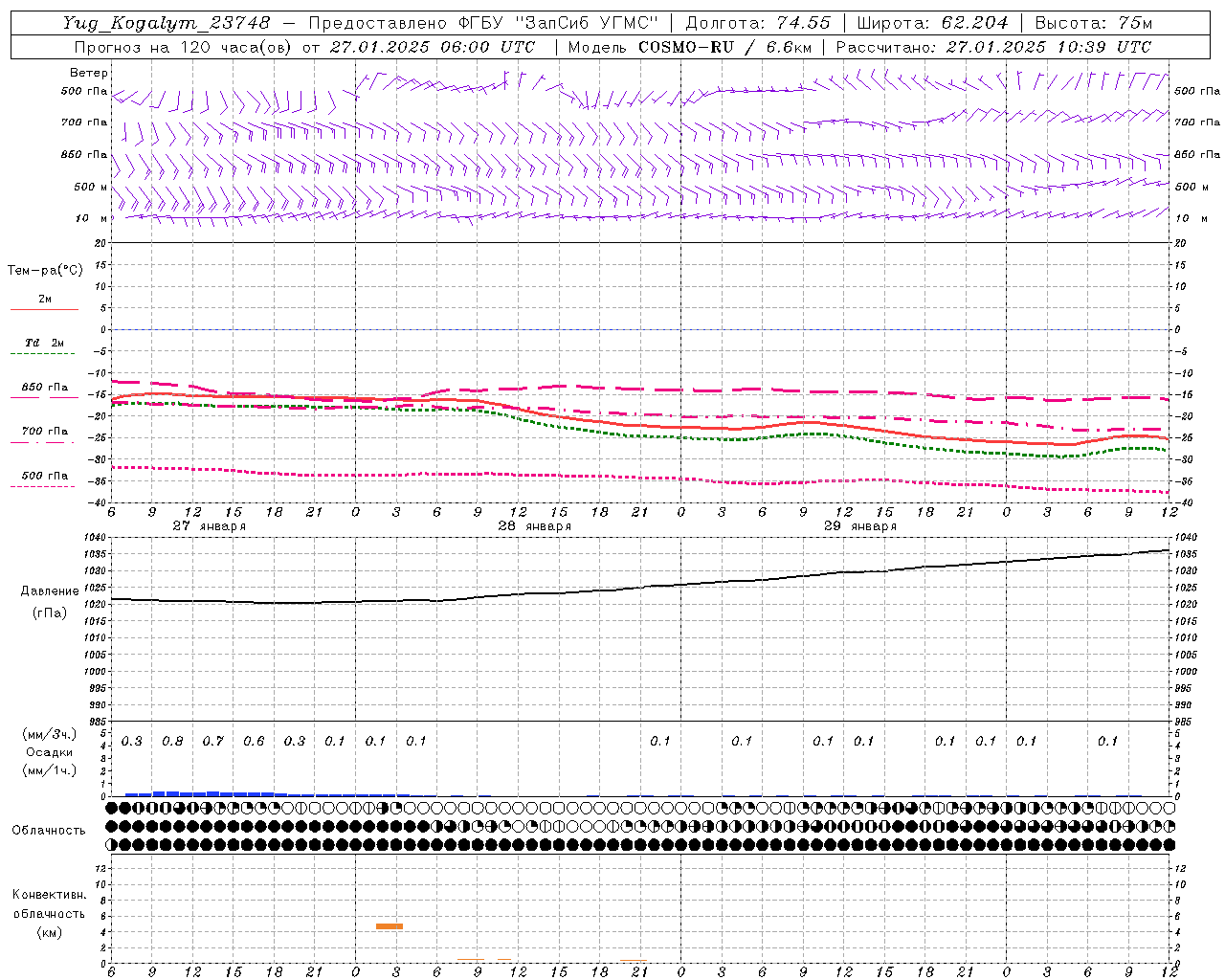
Task: Click the 29 января date label
Action: pos(860,526)
